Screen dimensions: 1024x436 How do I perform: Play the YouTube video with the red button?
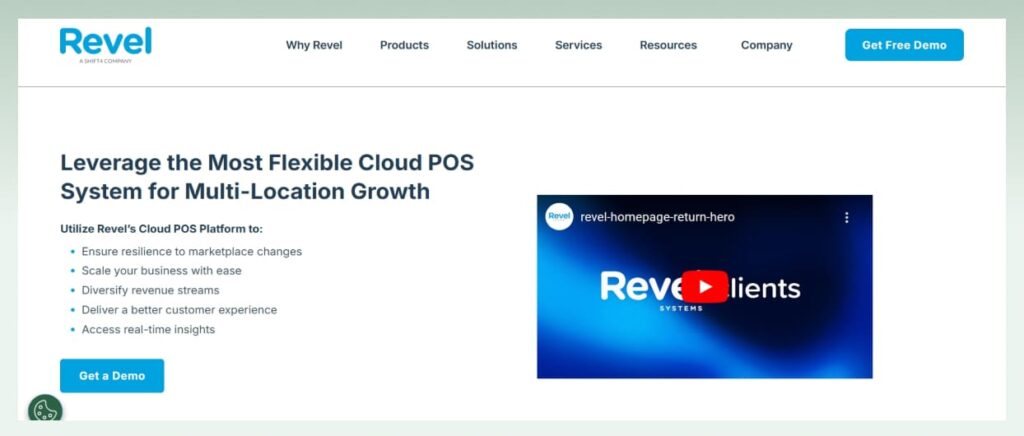704,287
